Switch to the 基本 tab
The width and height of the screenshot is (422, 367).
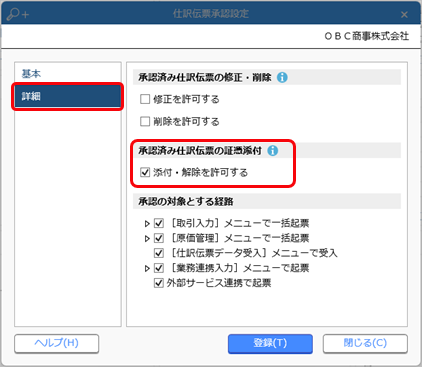[68, 73]
